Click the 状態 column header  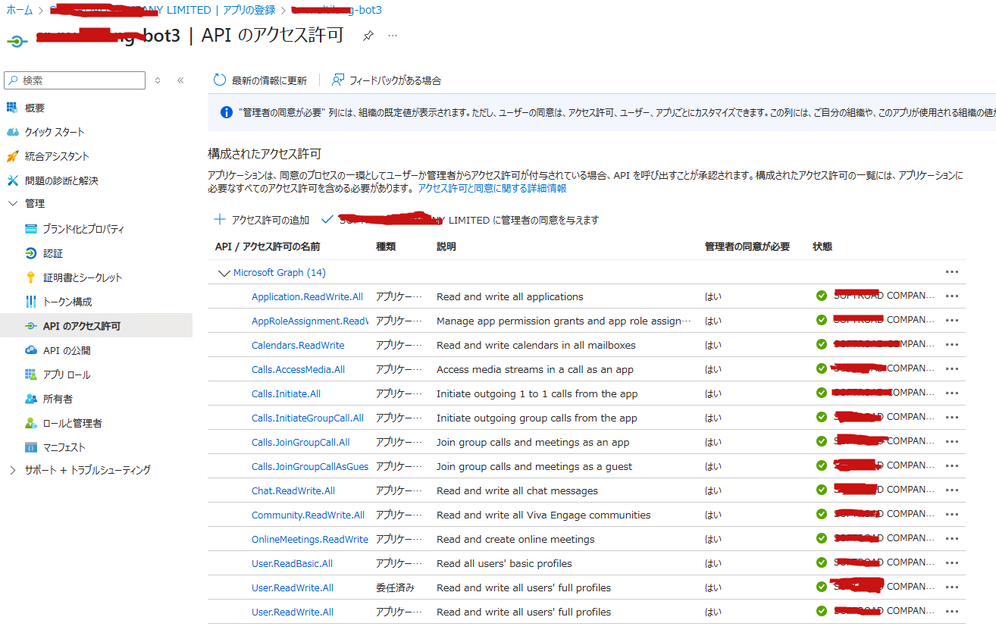[823, 246]
